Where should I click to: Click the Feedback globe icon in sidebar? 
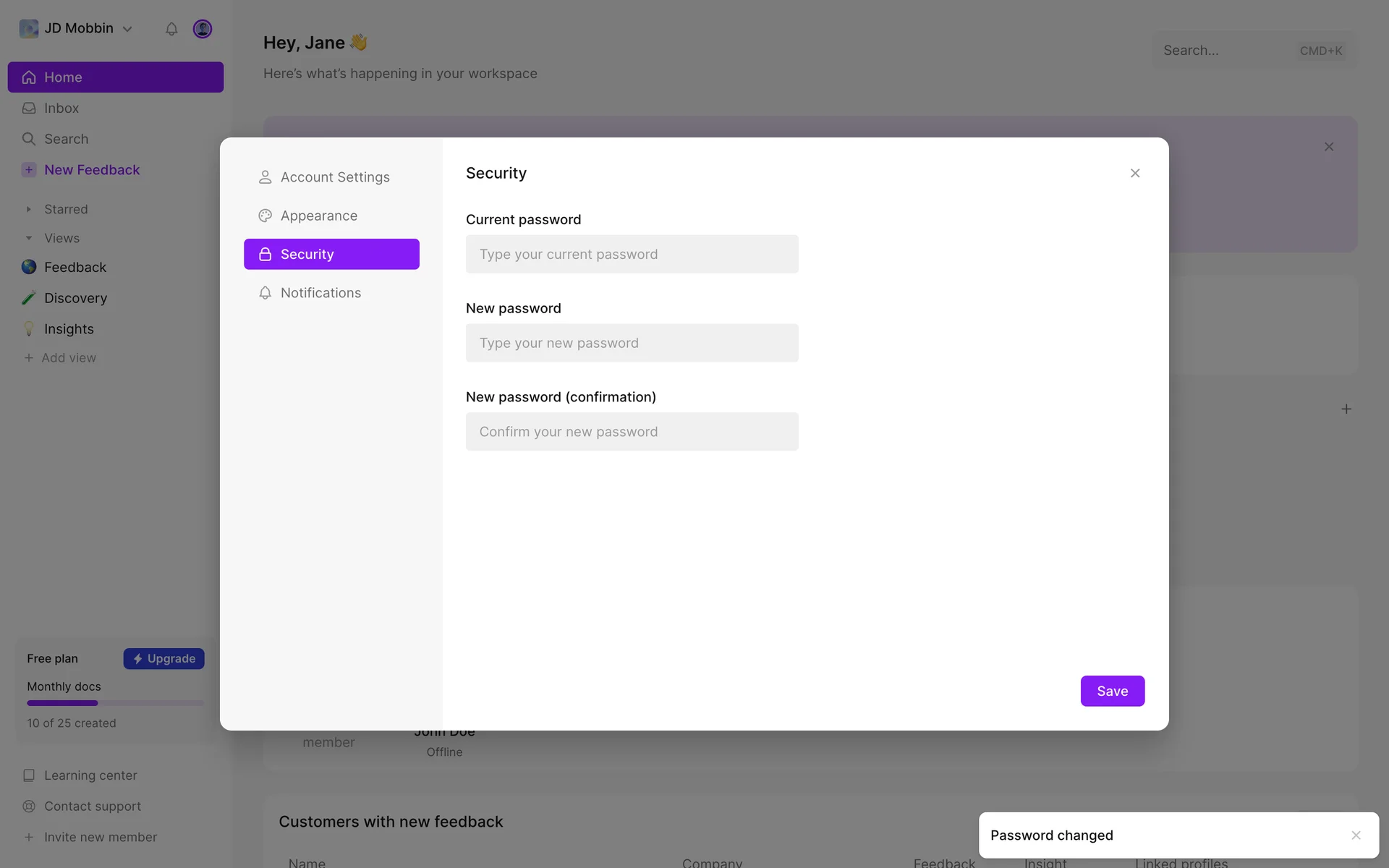click(29, 267)
